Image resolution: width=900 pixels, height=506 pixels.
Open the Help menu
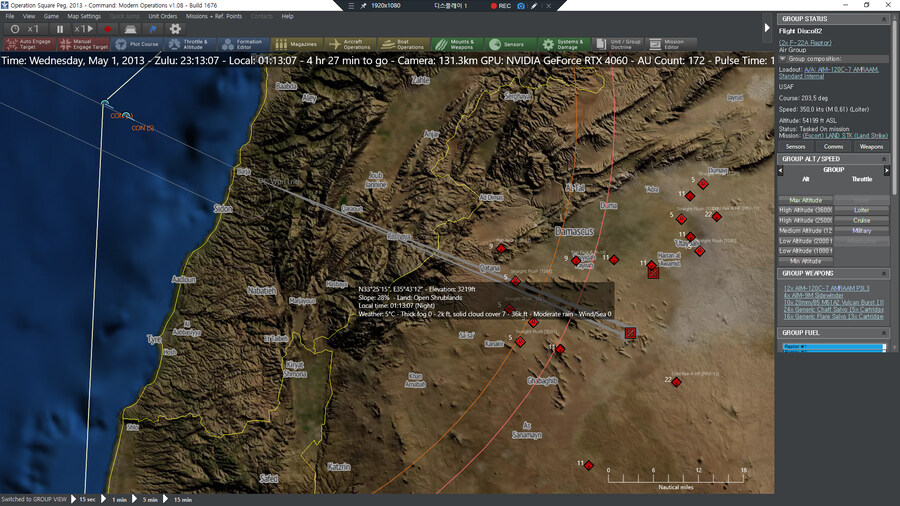point(288,16)
